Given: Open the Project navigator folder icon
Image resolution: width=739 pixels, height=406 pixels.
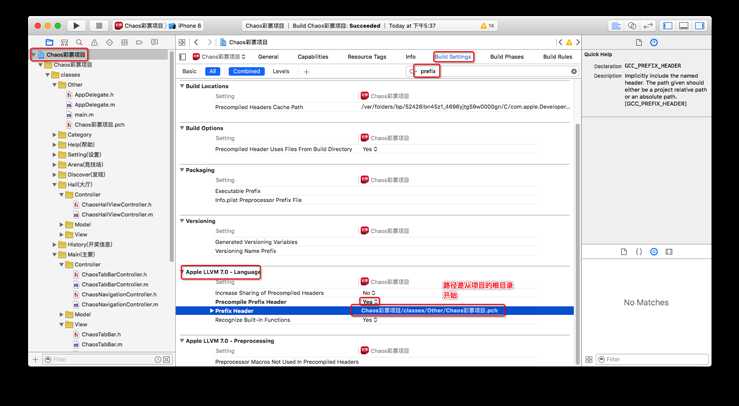Looking at the screenshot, I should point(49,42).
